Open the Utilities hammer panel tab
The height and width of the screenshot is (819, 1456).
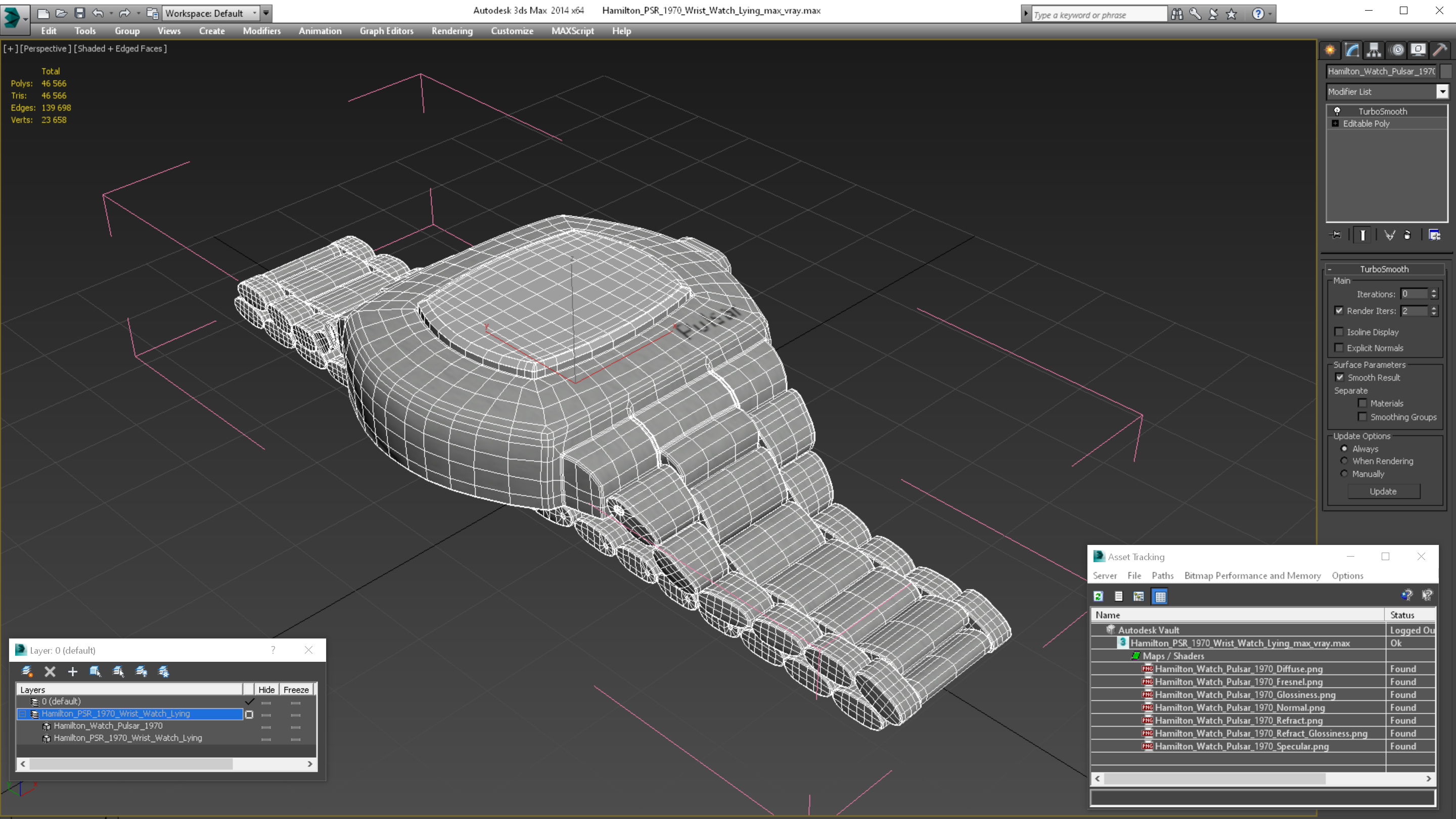click(1440, 50)
